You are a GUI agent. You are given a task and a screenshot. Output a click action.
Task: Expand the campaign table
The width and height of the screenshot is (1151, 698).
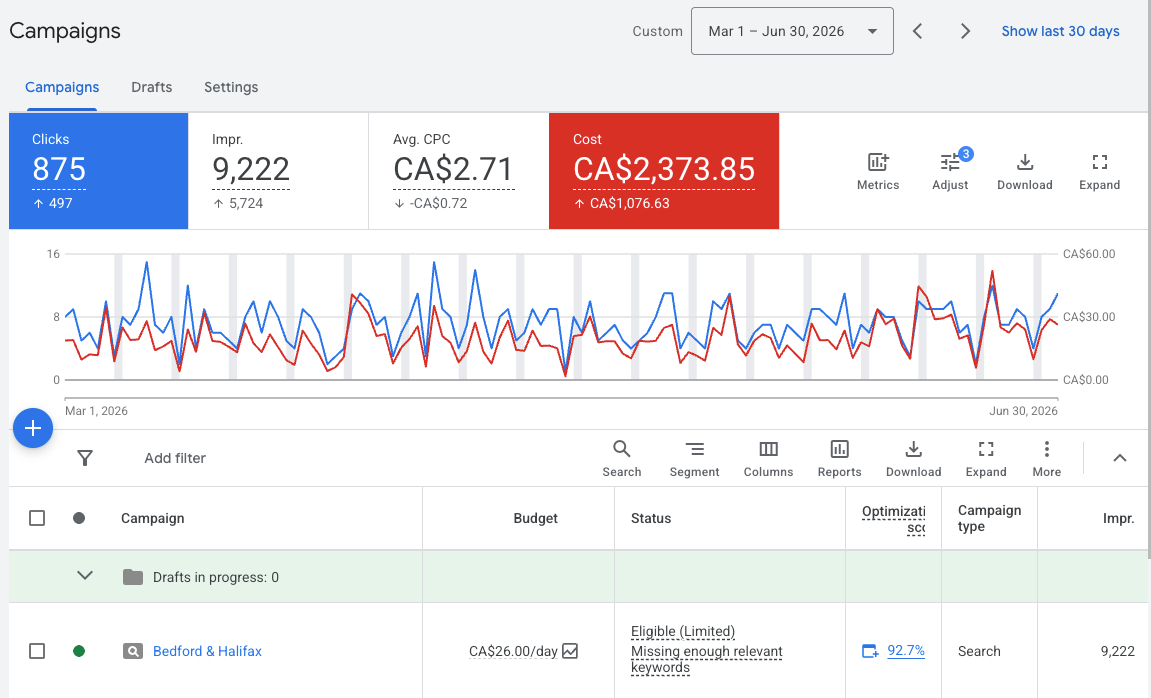point(986,459)
